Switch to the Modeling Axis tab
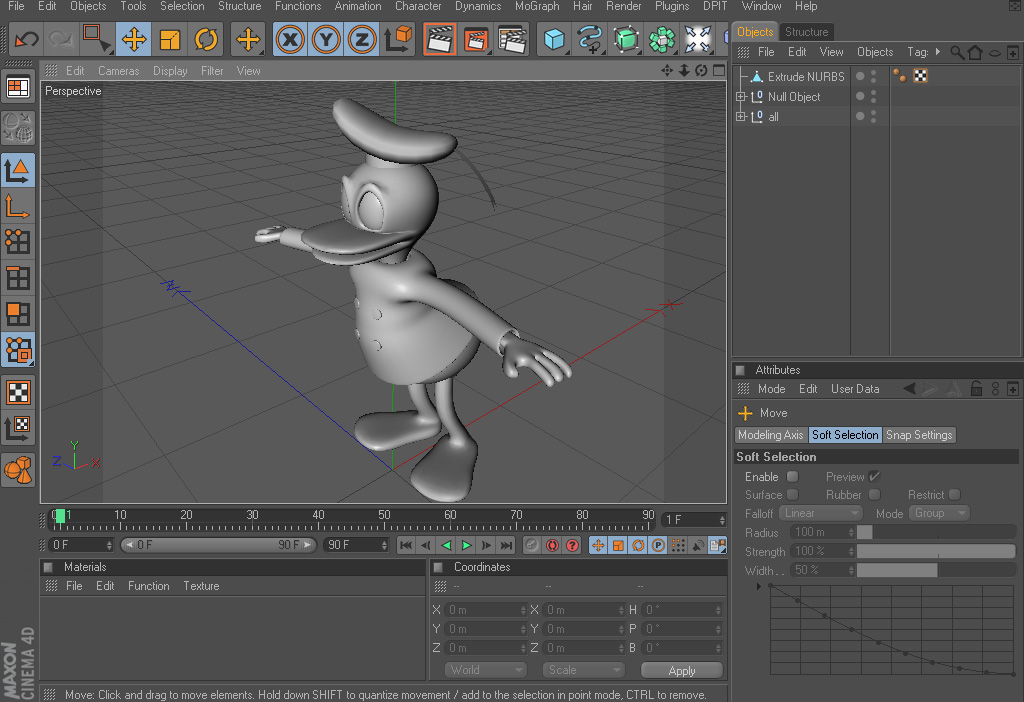Viewport: 1024px width, 702px height. pos(771,435)
